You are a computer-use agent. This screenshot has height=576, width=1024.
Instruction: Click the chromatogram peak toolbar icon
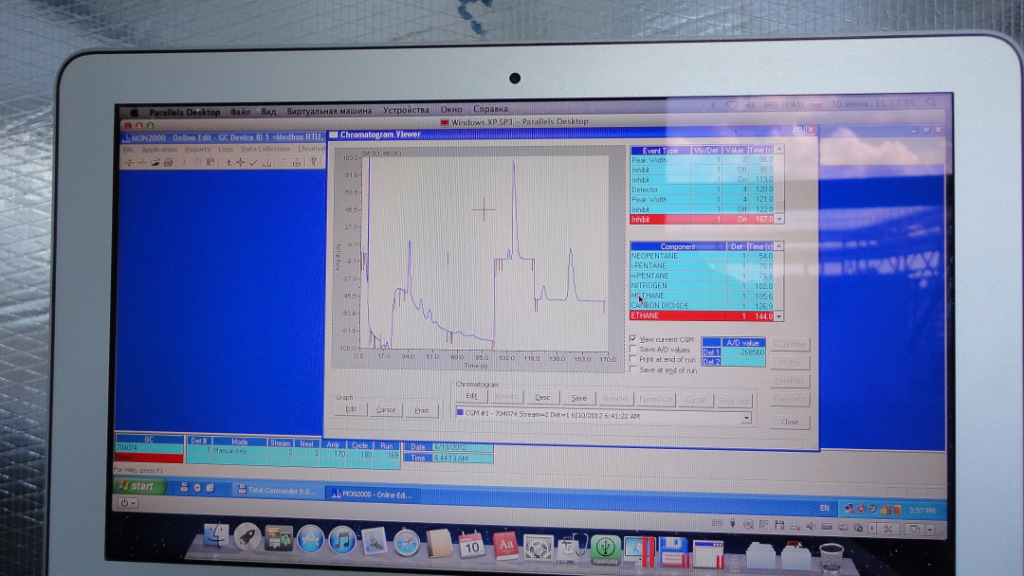click(x=266, y=163)
